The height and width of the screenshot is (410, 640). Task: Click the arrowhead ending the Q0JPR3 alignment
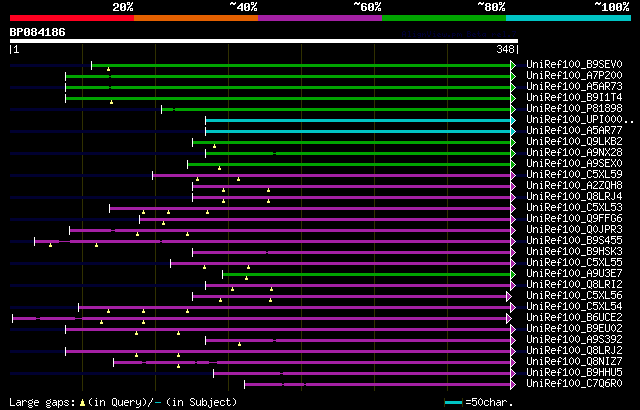coord(513,230)
